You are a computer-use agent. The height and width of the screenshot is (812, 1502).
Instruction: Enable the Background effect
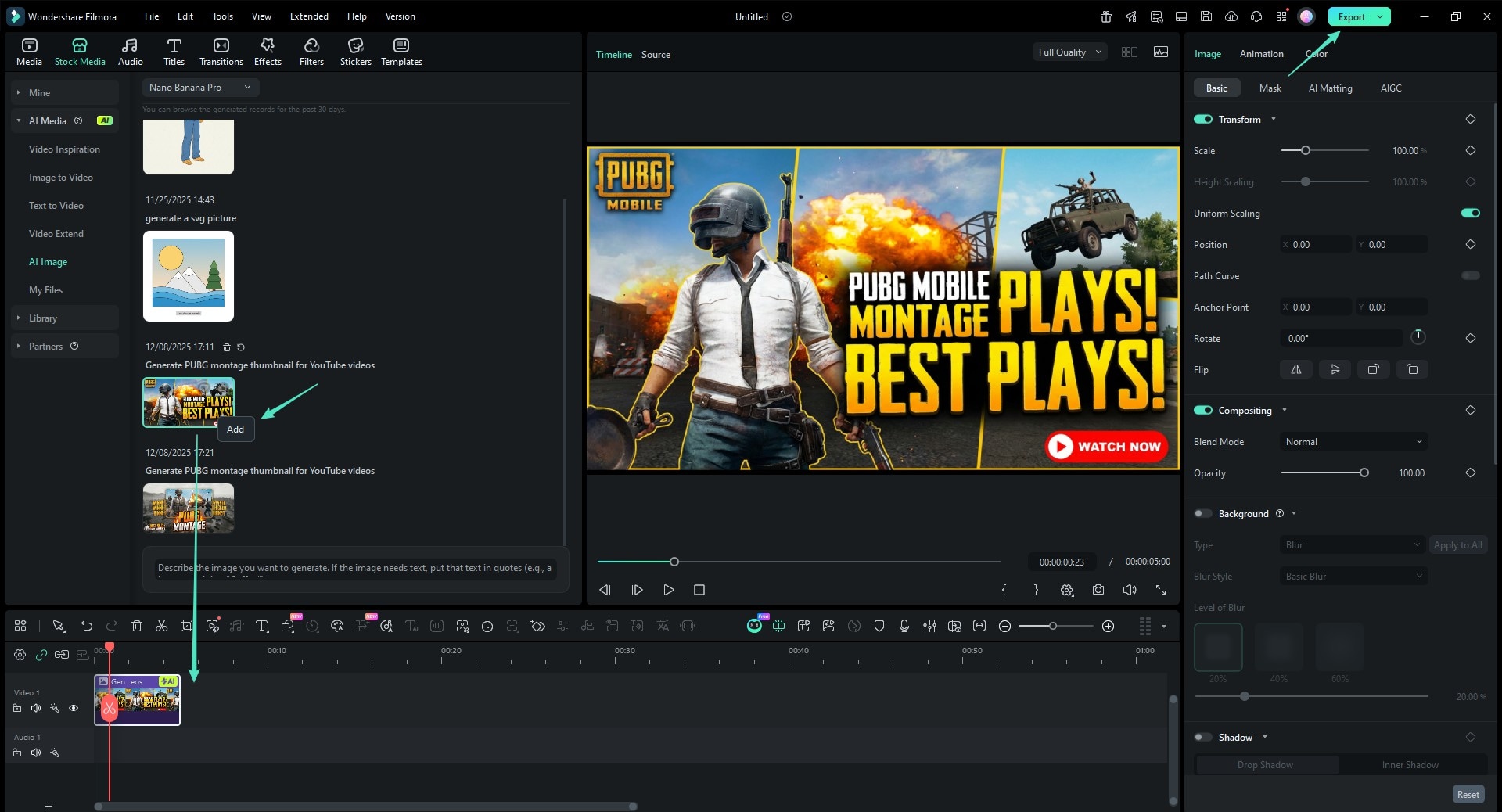pos(1202,514)
